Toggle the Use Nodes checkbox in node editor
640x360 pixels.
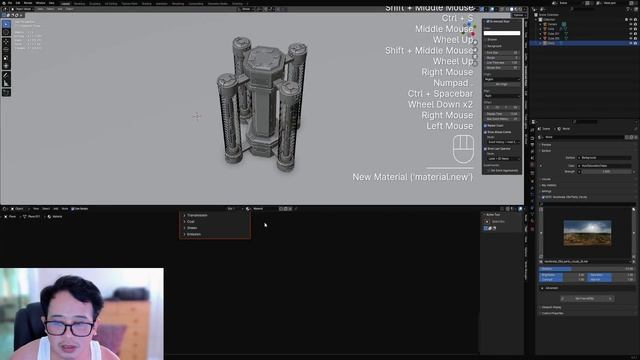point(73,209)
